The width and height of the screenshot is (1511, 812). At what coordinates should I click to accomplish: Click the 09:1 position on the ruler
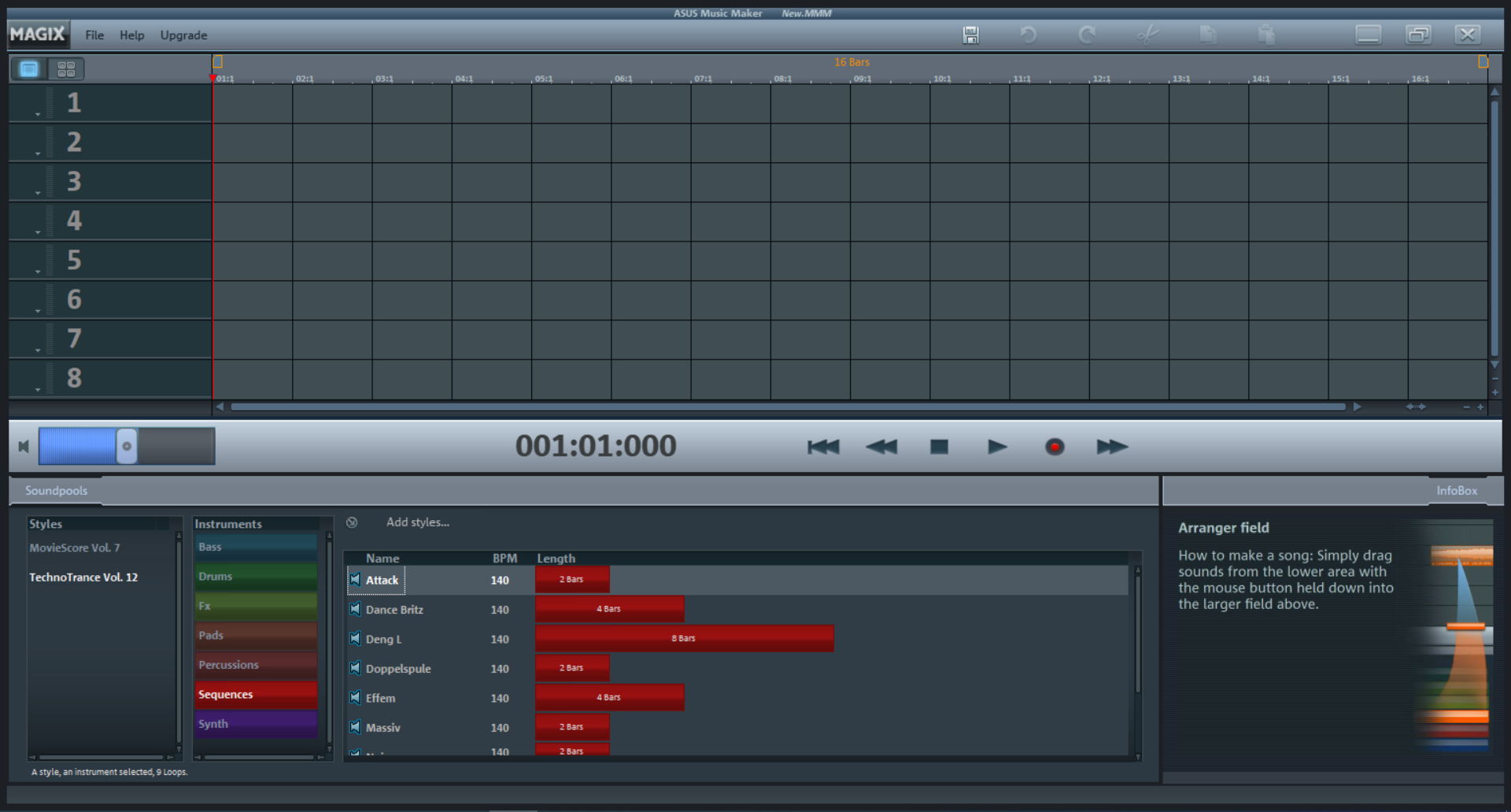(863, 79)
